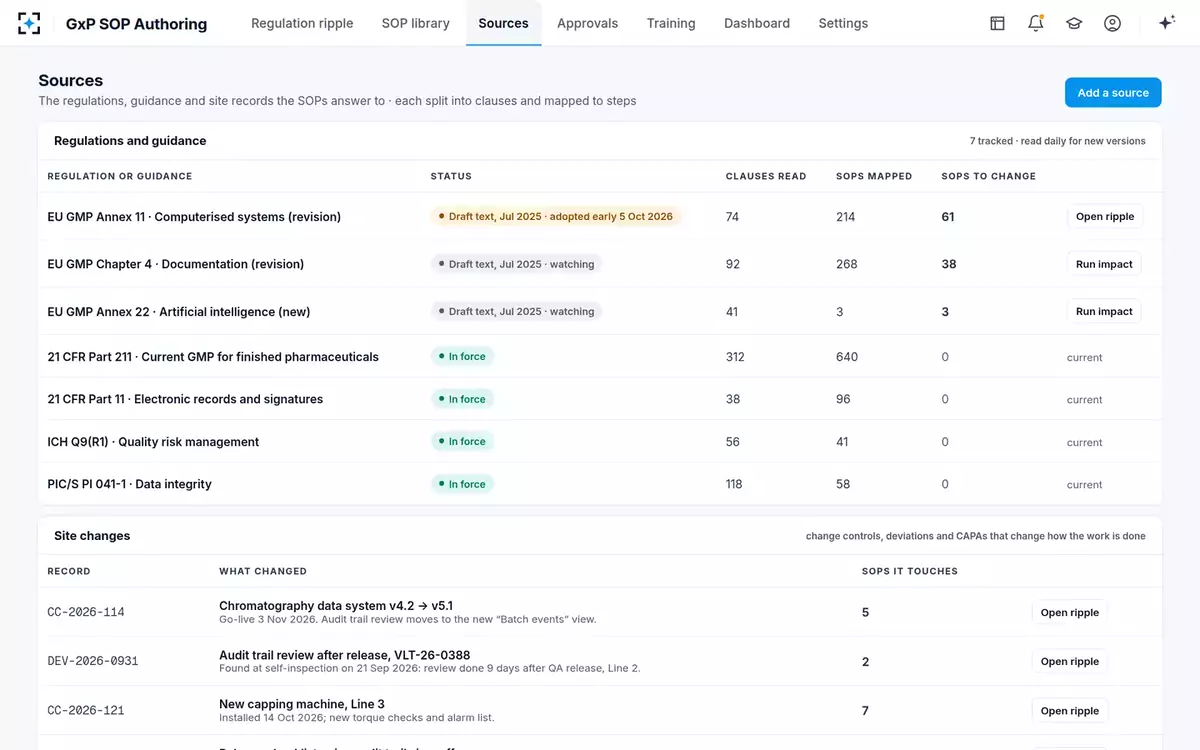Click the Site changes section heading
The height and width of the screenshot is (750, 1200).
(92, 536)
